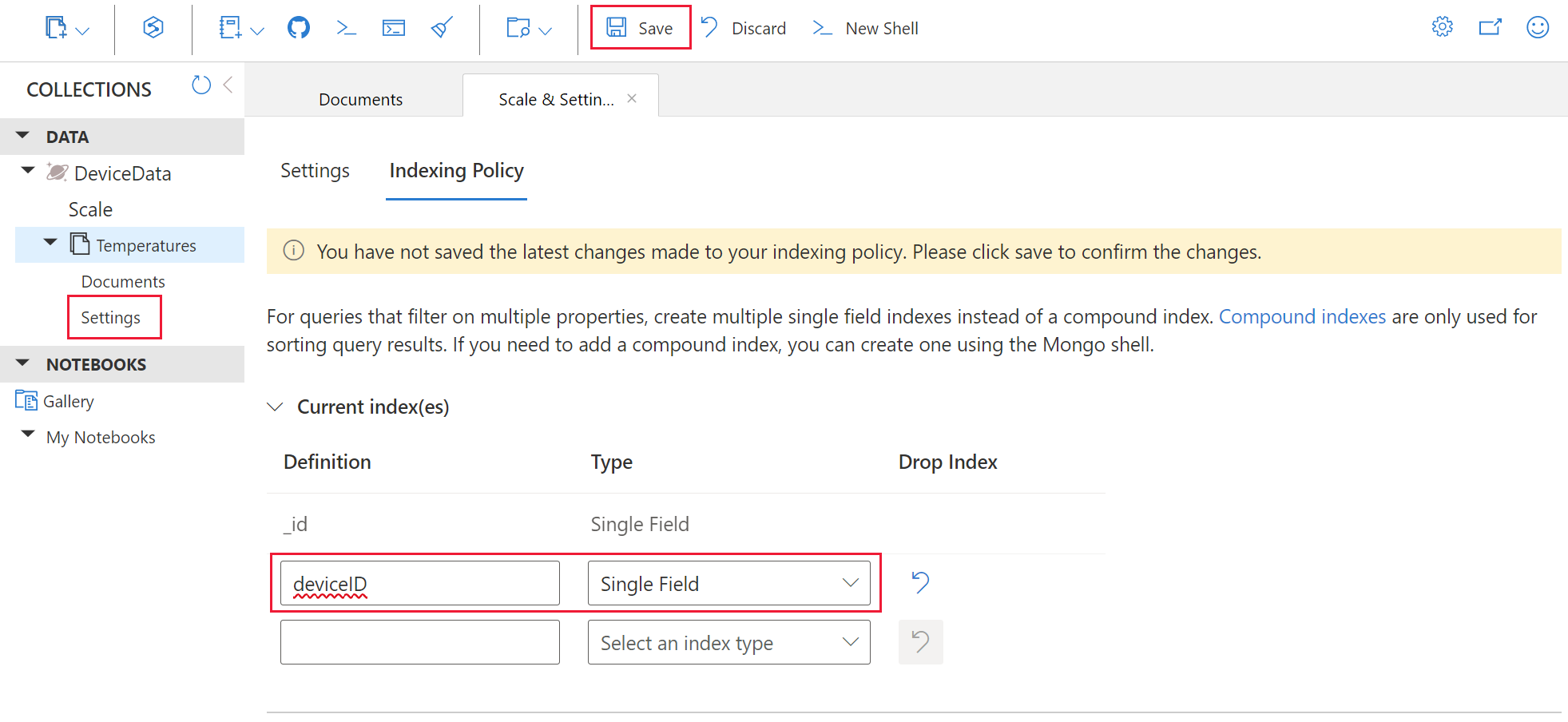Open the Compound indexes link

(x=1301, y=316)
